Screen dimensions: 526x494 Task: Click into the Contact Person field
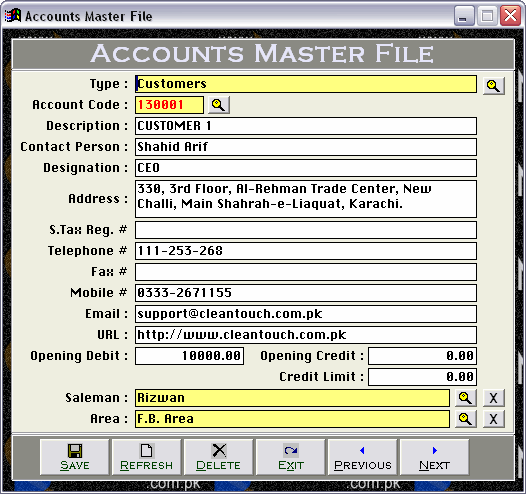point(306,147)
